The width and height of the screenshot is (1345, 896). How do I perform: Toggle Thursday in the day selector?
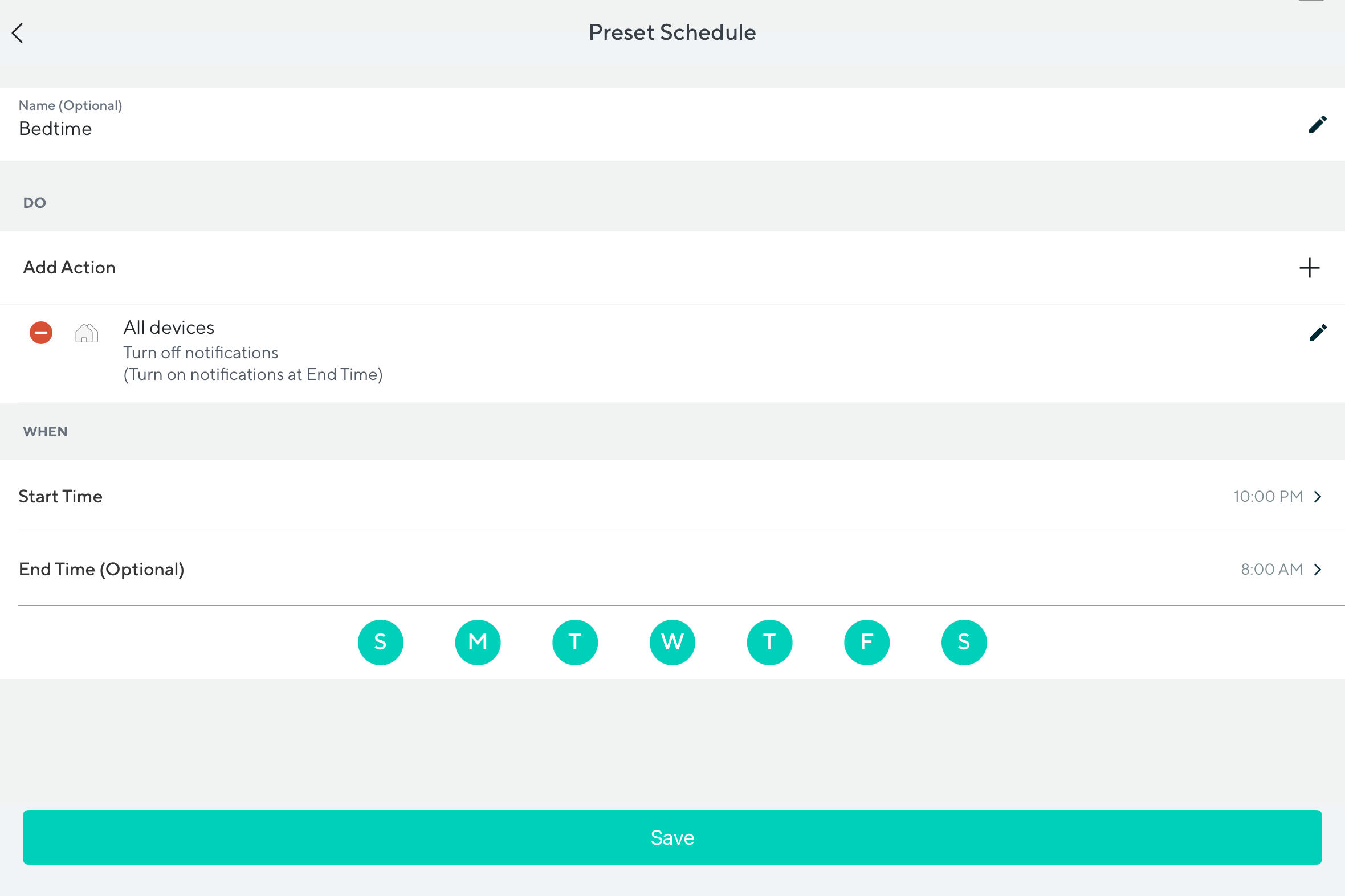[769, 643]
